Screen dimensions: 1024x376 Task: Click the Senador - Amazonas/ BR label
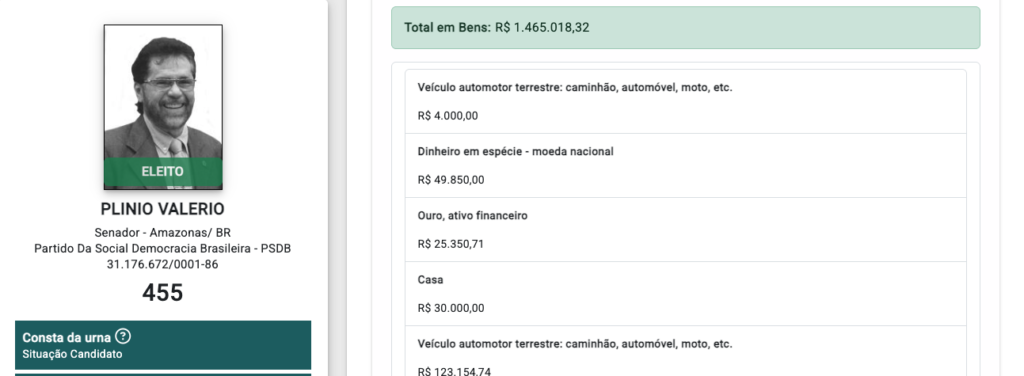[163, 232]
